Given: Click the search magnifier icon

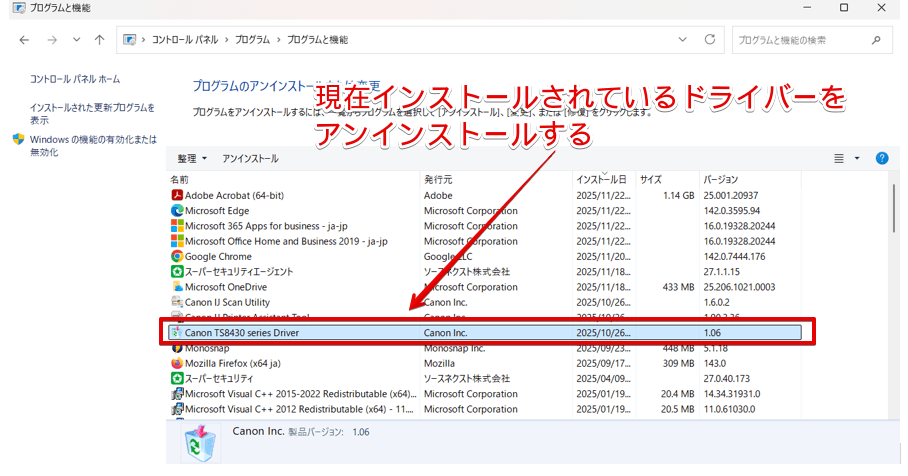Looking at the screenshot, I should [877, 40].
